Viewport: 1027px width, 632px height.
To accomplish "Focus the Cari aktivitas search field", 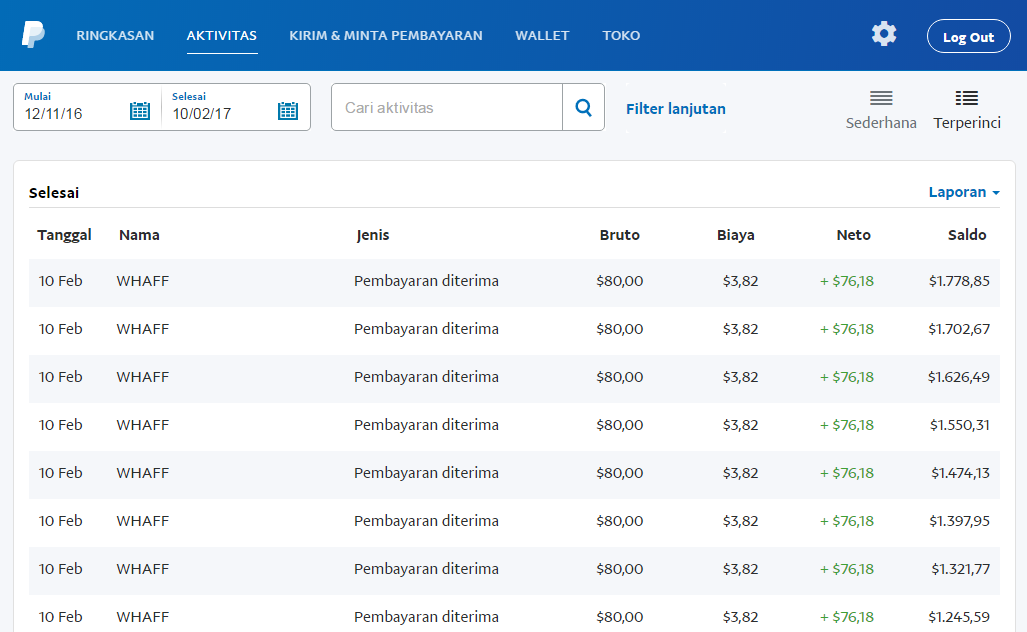I will tap(447, 107).
